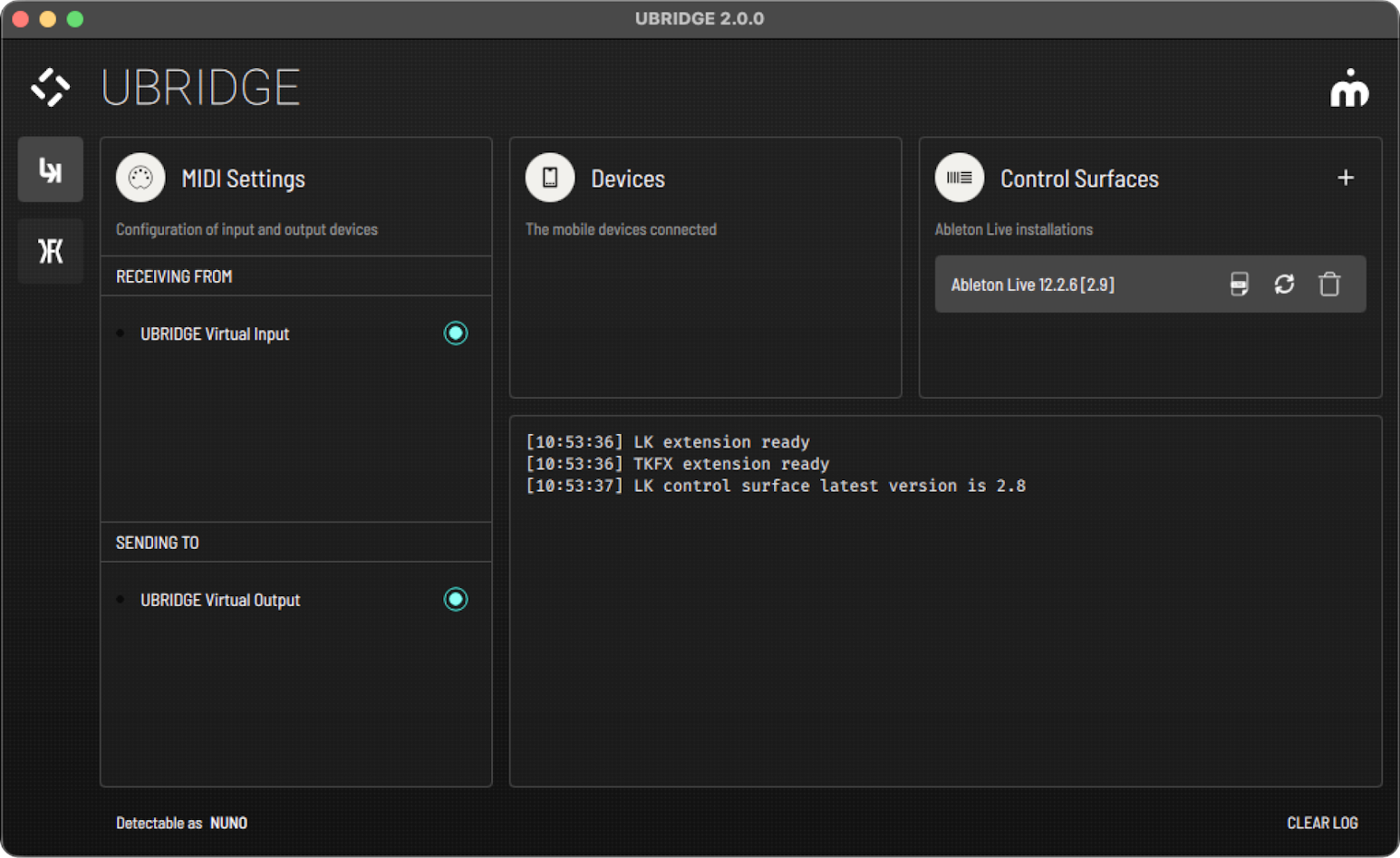This screenshot has width=1400, height=858.
Task: Click the Control Surfaces round icon
Action: [x=960, y=178]
